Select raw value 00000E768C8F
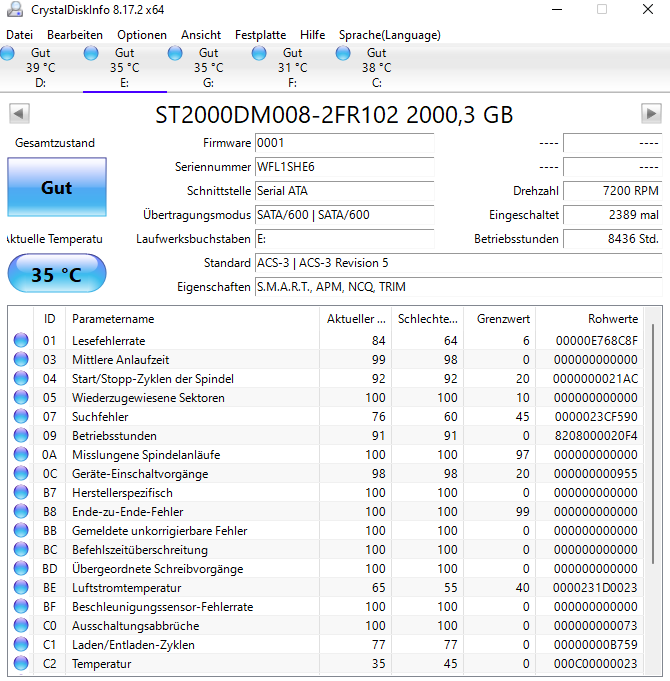Image resolution: width=670 pixels, height=681 pixels. point(597,340)
